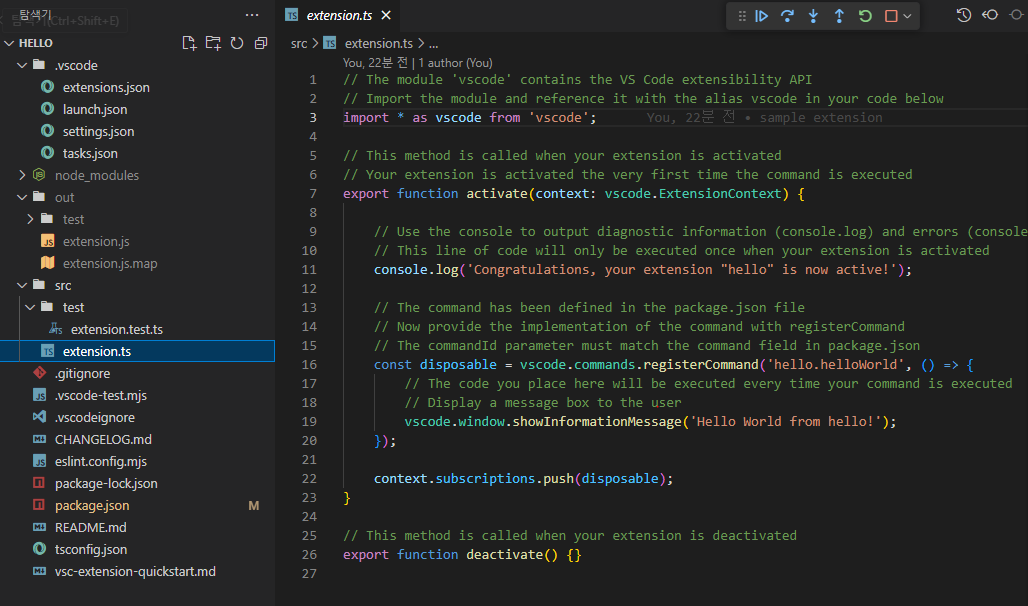The image size is (1028, 606).
Task: Select the extension.ts editor tab
Action: (x=338, y=15)
